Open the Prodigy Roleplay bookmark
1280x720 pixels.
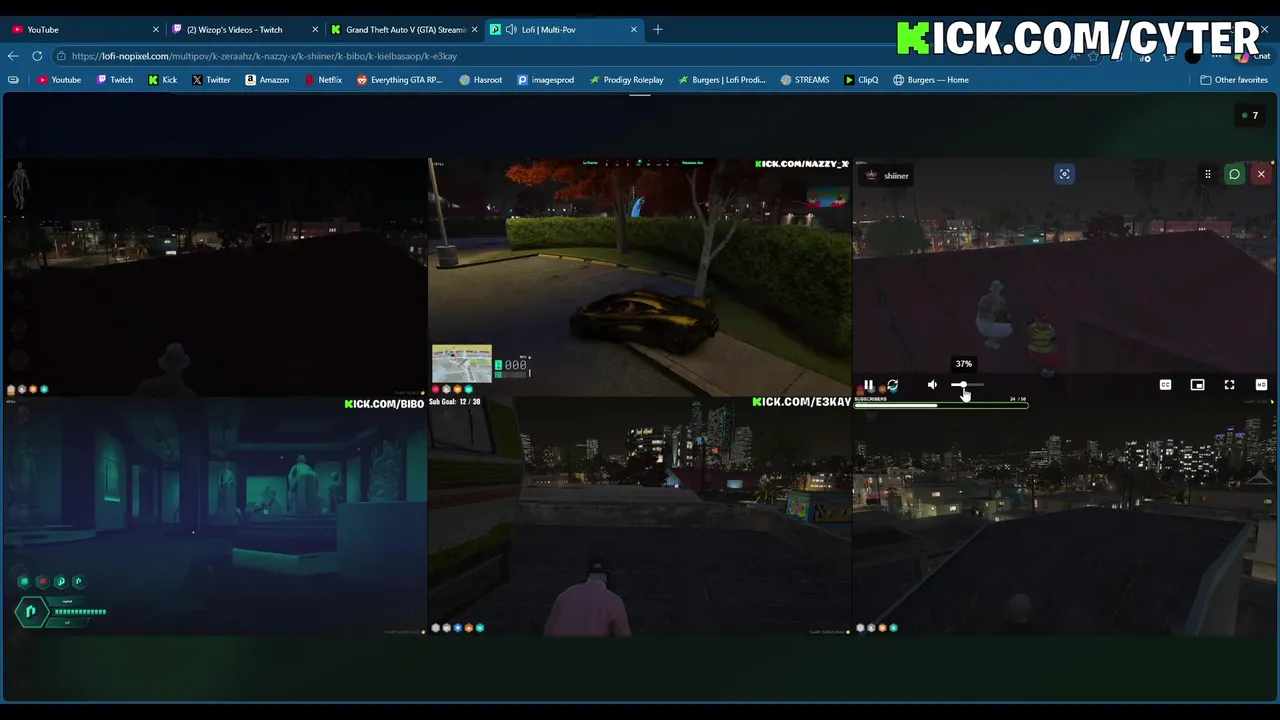point(626,80)
